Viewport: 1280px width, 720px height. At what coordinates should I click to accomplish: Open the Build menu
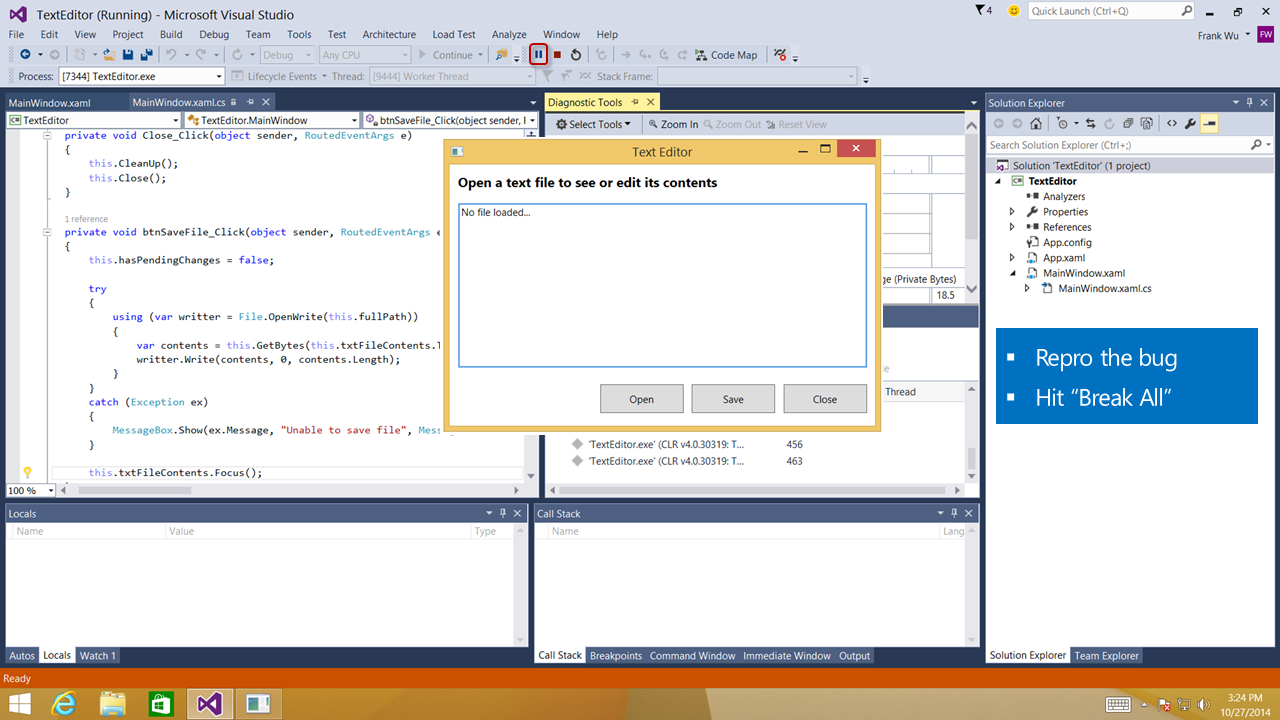tap(171, 34)
